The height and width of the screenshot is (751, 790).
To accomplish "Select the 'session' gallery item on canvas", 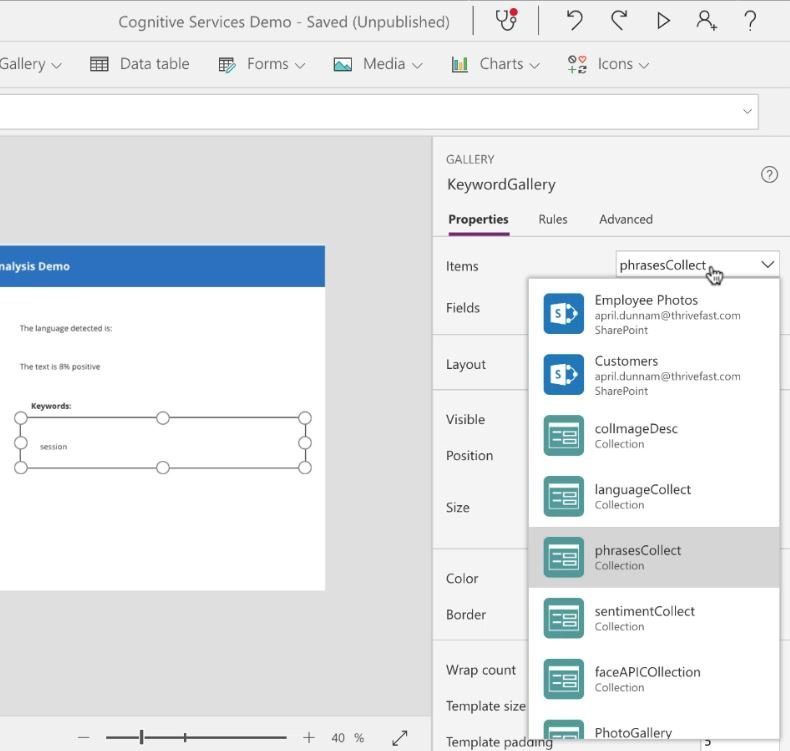I will click(x=53, y=447).
